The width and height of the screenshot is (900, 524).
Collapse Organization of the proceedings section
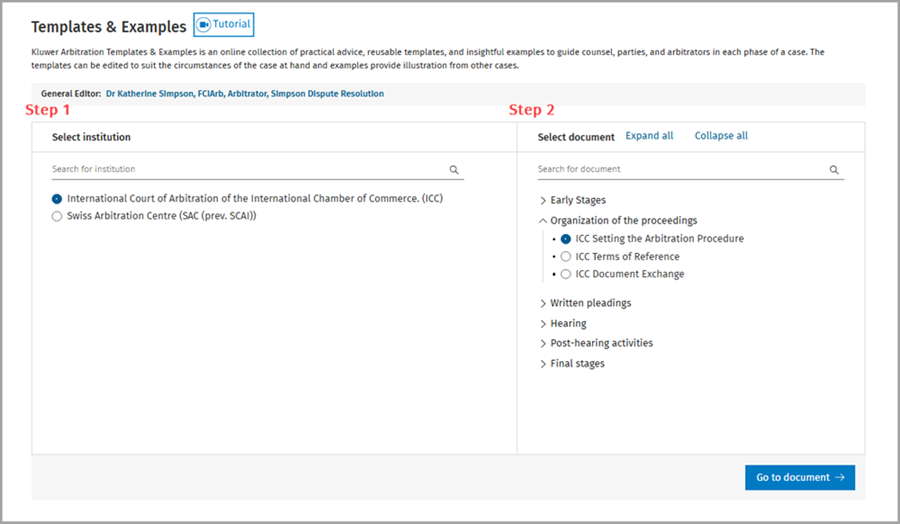(543, 220)
